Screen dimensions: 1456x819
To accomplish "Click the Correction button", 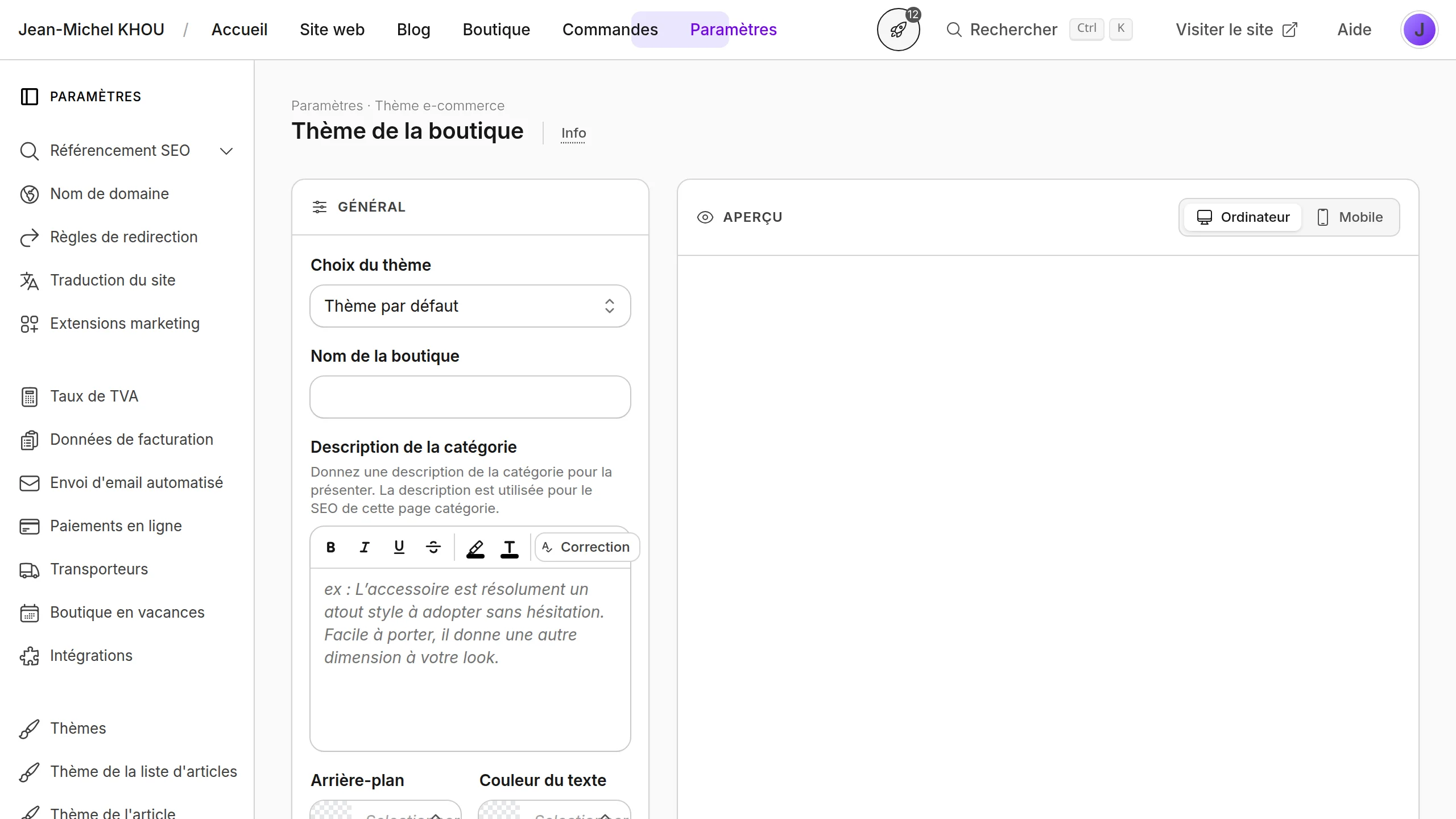I will [x=587, y=547].
